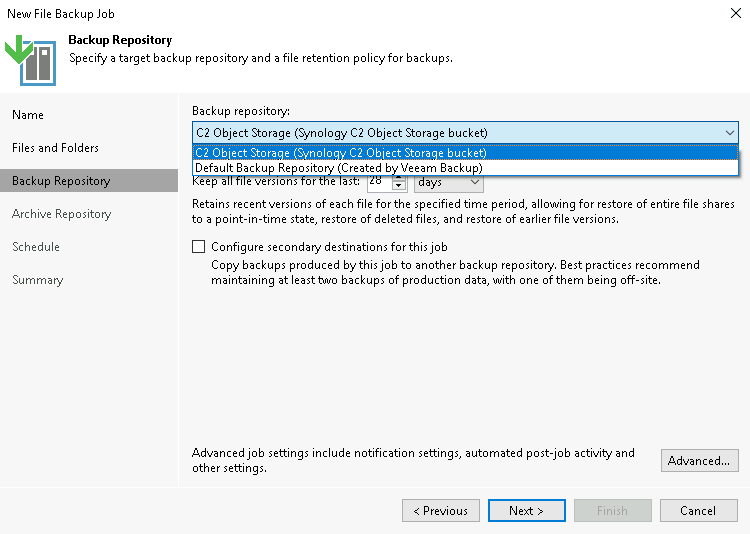Open the days unit dropdown

tap(449, 182)
